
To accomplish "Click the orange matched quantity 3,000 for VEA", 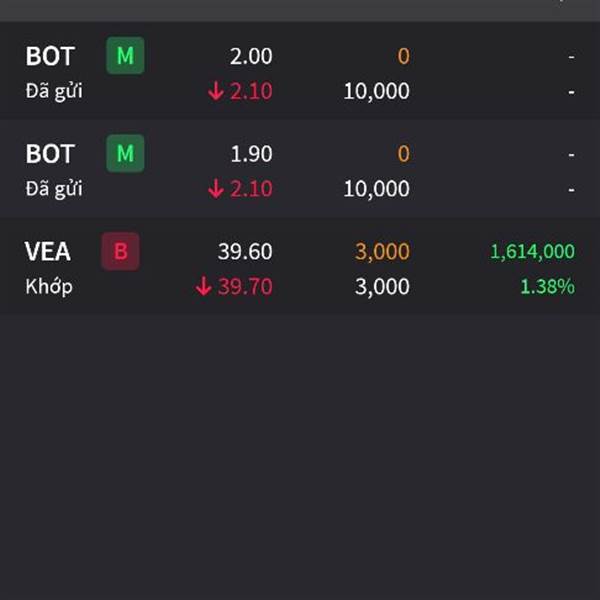I will pyautogui.click(x=382, y=252).
